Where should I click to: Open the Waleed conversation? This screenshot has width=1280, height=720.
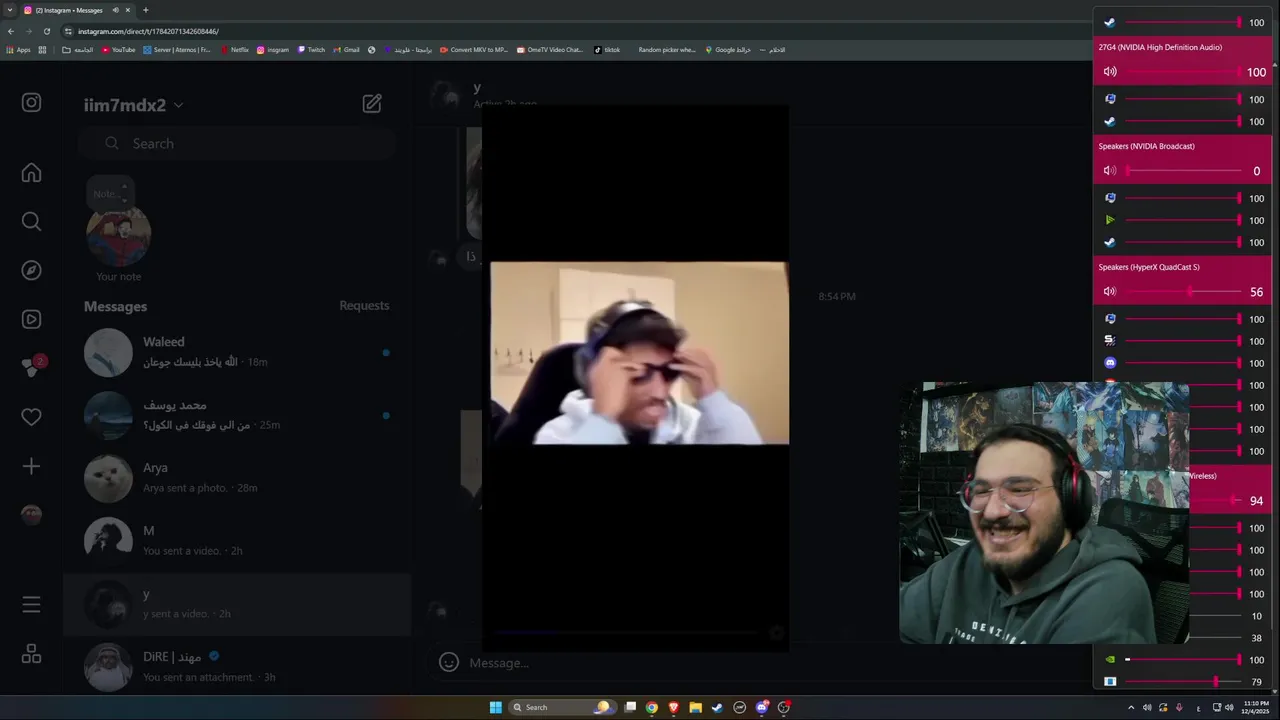pos(237,352)
